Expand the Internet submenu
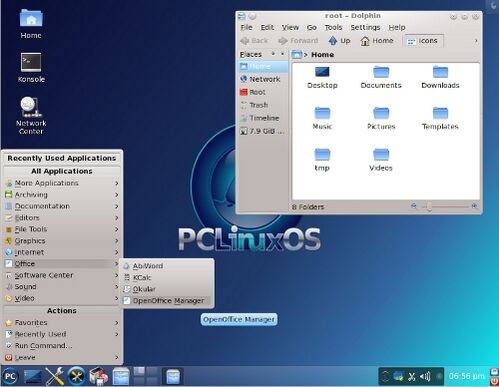The image size is (499, 387). 62,252
